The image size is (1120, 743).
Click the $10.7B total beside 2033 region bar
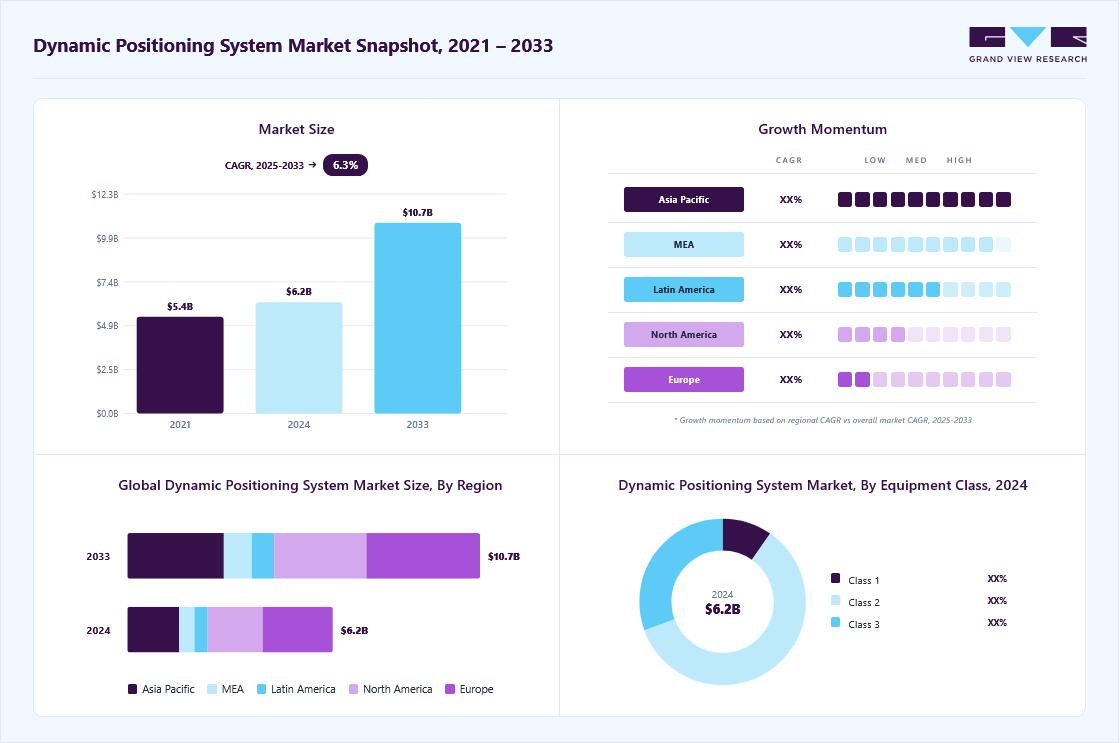pos(504,557)
